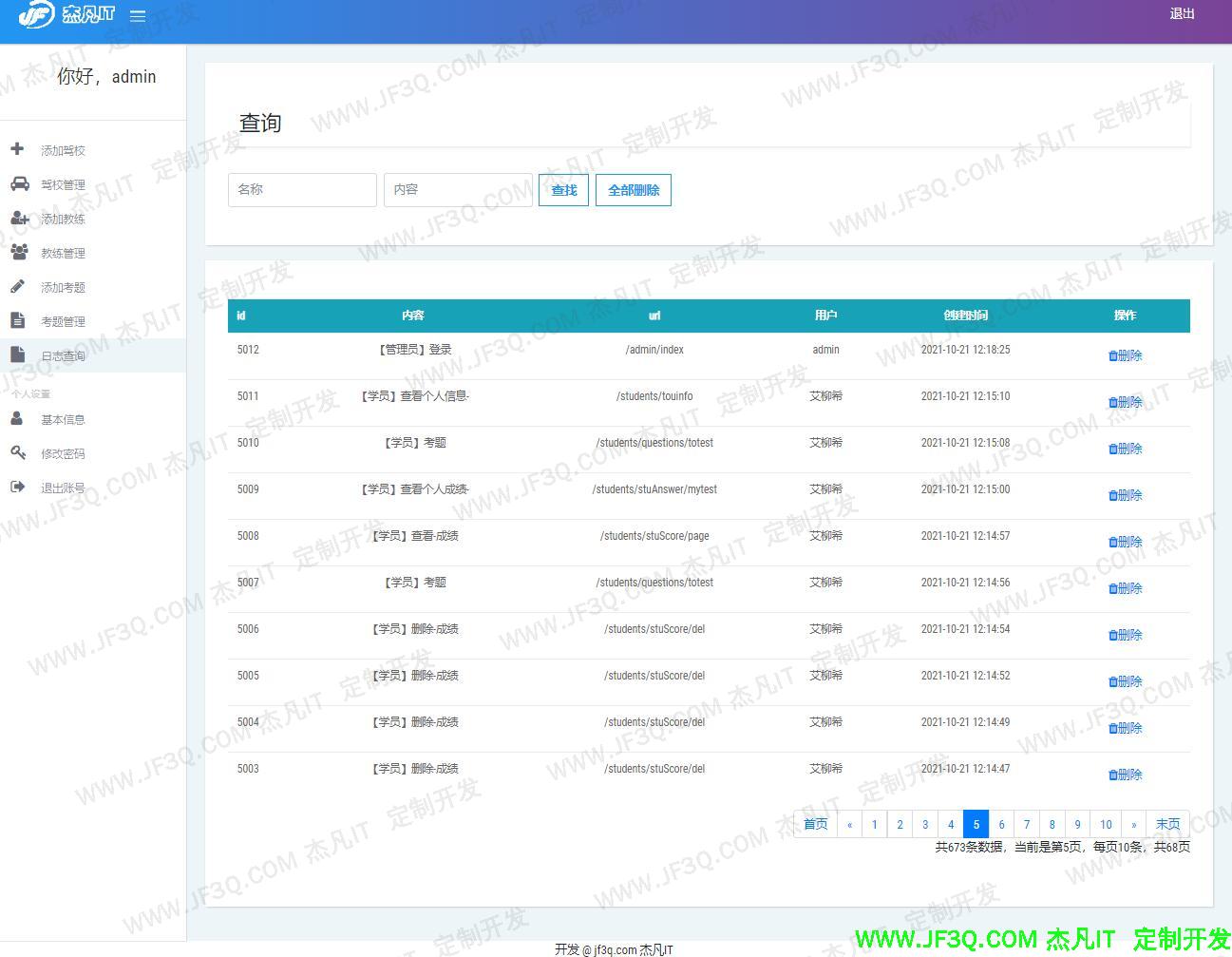Click the pencil icon for 添加考题

[17, 286]
